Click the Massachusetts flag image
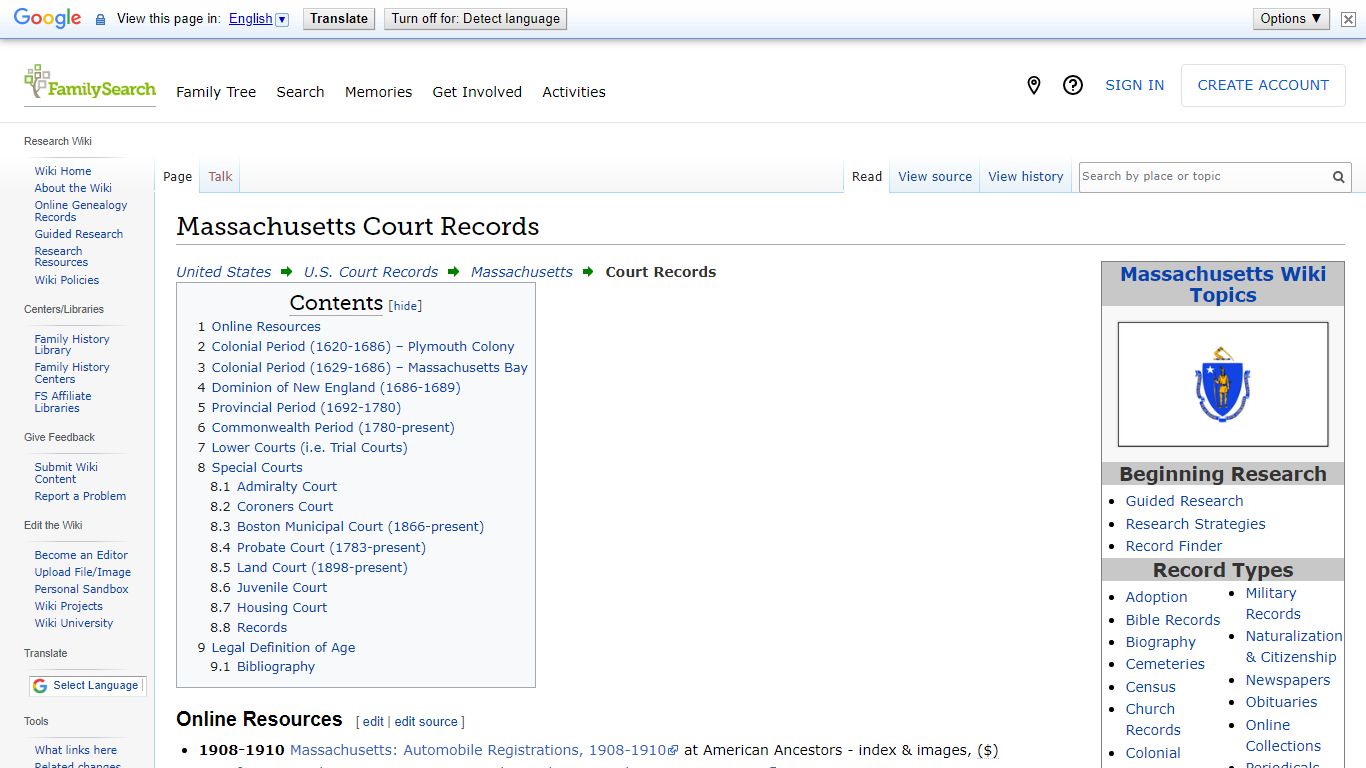1366x768 pixels. [1223, 384]
